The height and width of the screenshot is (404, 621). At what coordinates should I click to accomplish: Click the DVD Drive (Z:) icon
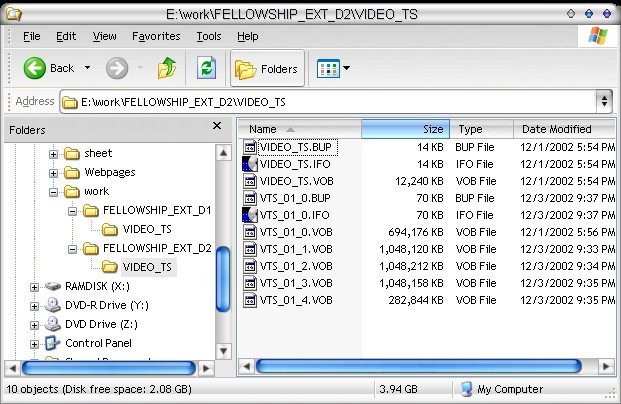53,324
